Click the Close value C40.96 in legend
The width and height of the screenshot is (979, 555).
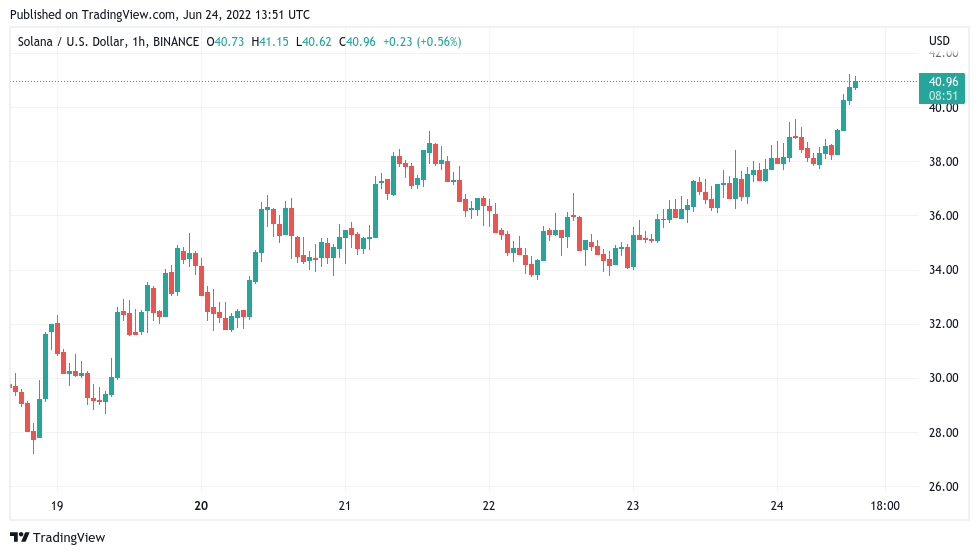click(358, 42)
